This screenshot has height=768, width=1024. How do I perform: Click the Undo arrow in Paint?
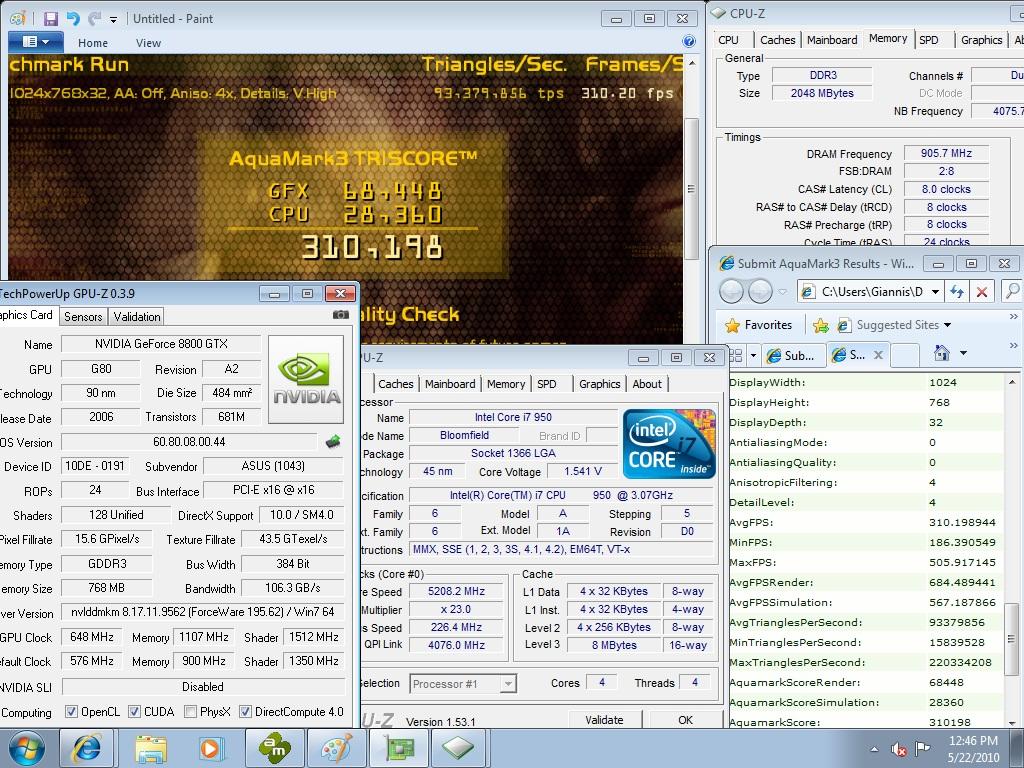(73, 19)
